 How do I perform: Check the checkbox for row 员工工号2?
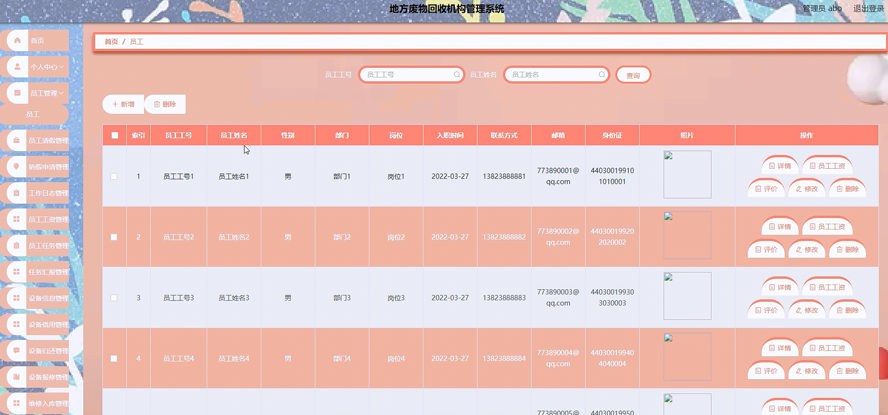(x=114, y=237)
